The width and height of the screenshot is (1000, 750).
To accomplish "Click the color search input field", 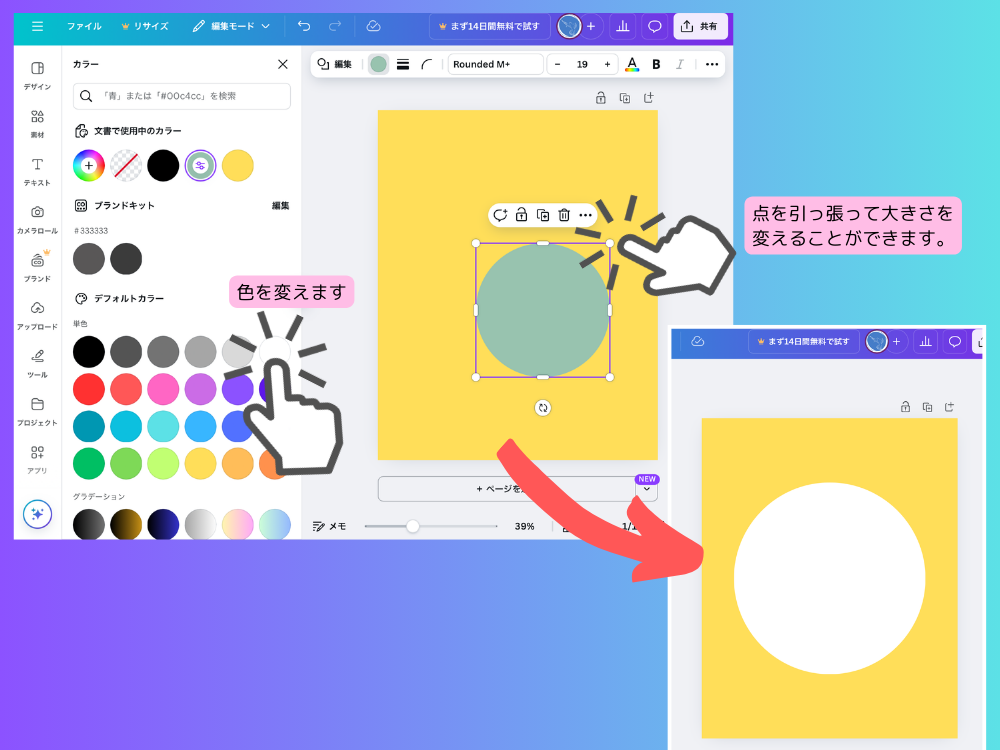I will click(x=182, y=96).
